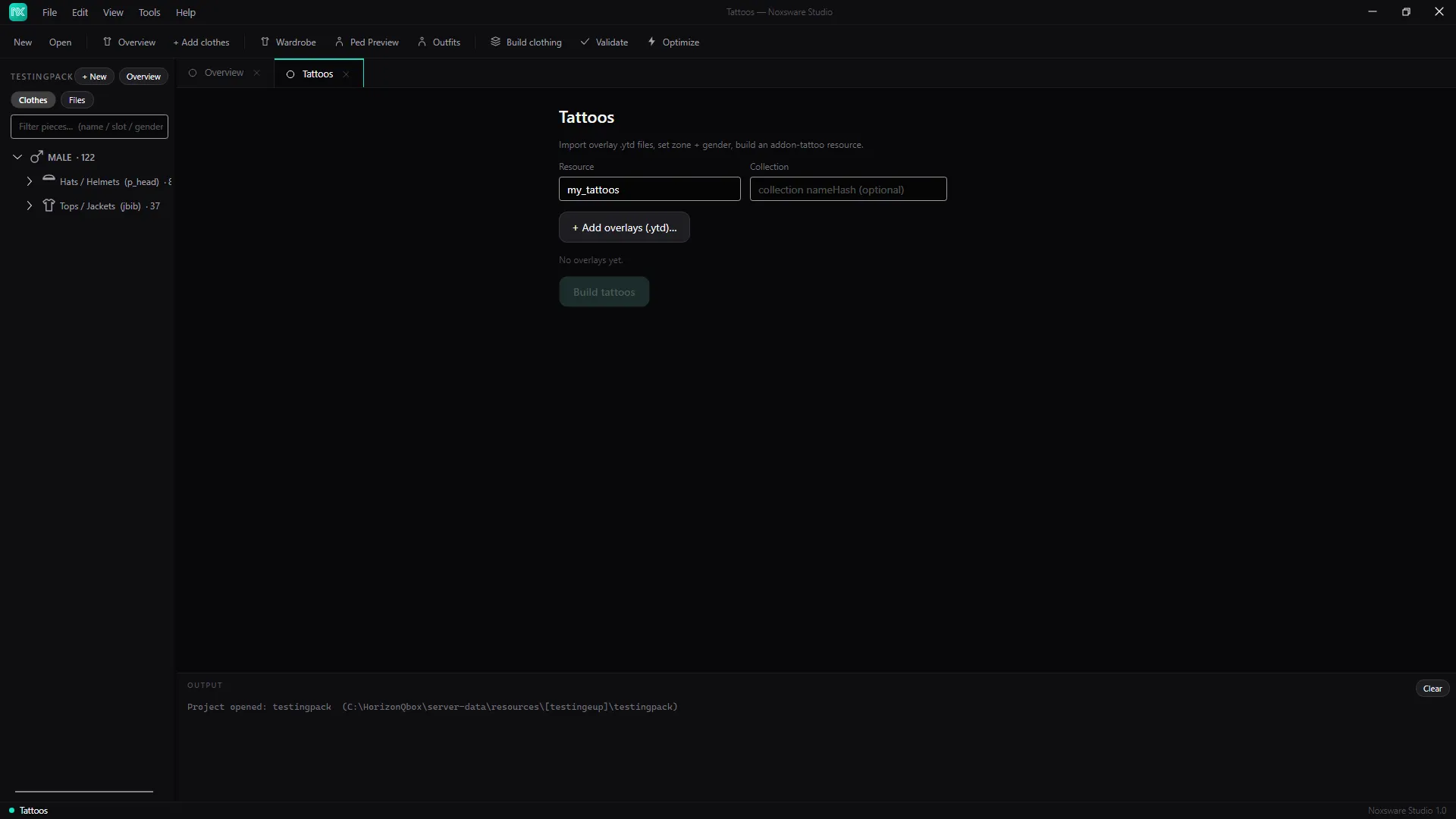The image size is (1456, 819).
Task: Click the Build tattoos button
Action: coord(604,292)
